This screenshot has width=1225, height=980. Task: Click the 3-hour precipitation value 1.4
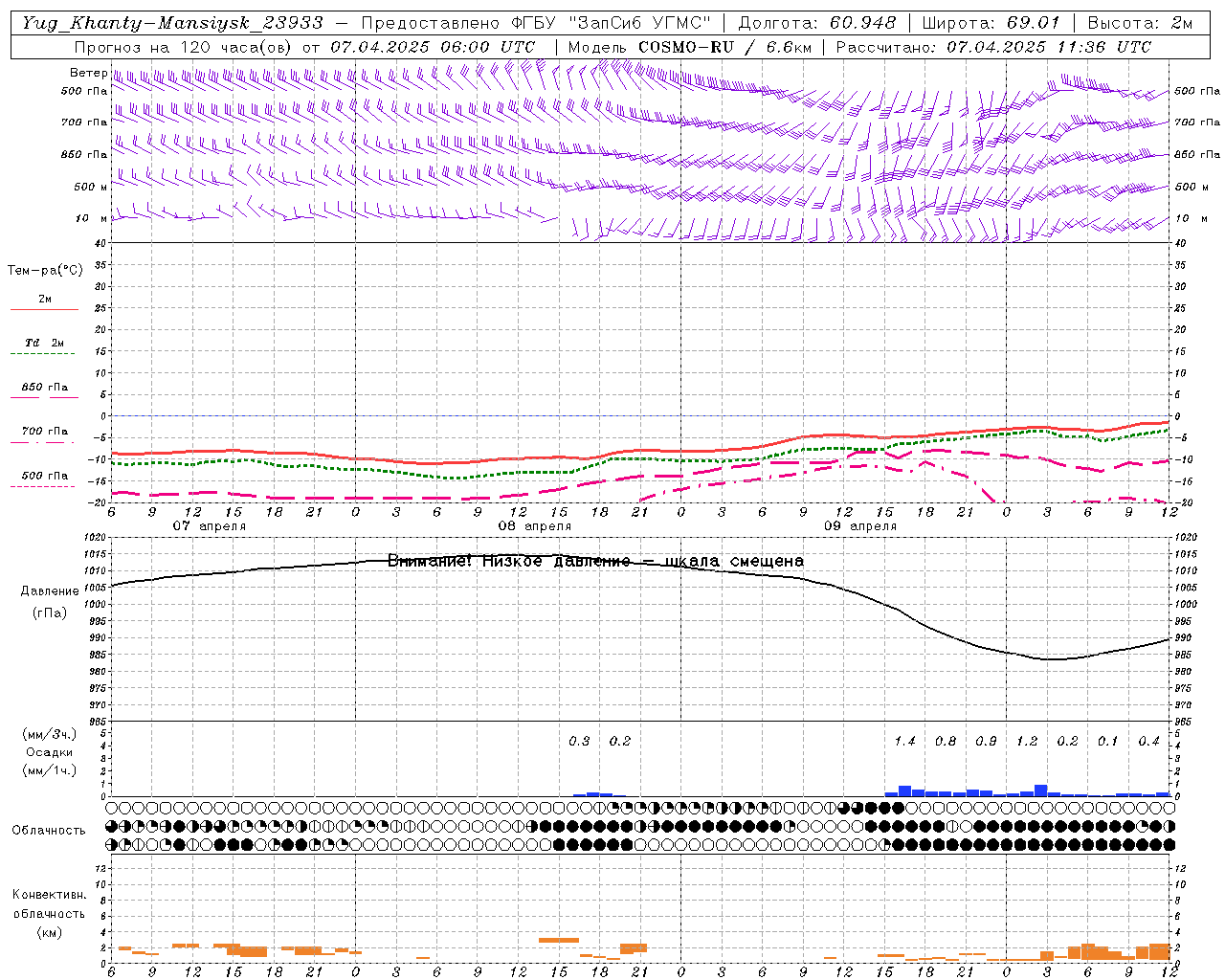904,742
